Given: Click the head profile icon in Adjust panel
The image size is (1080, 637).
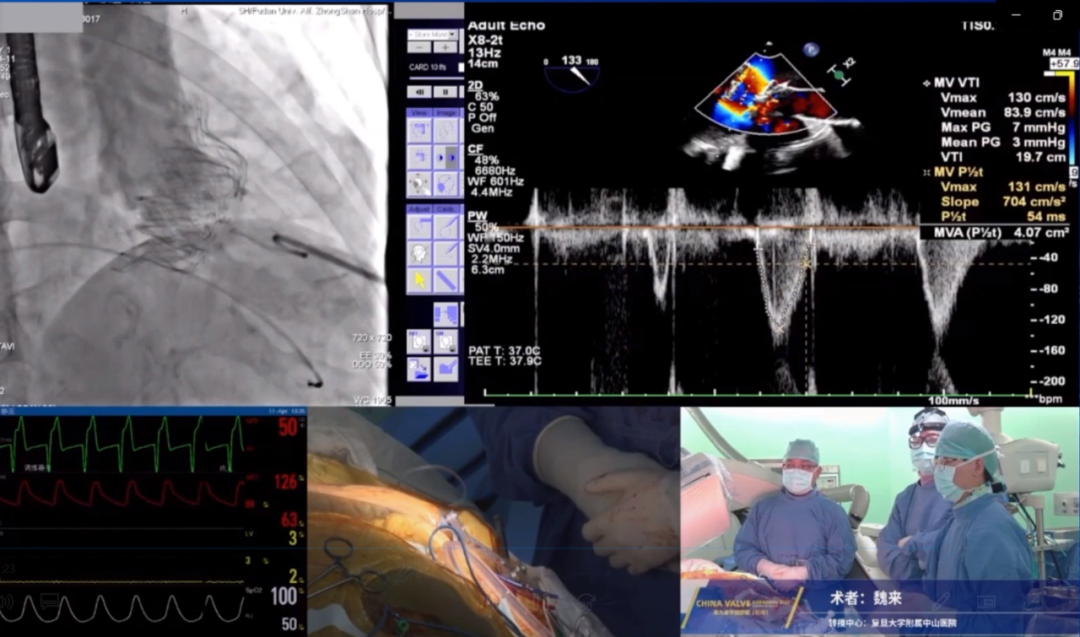Looking at the screenshot, I should [x=419, y=254].
